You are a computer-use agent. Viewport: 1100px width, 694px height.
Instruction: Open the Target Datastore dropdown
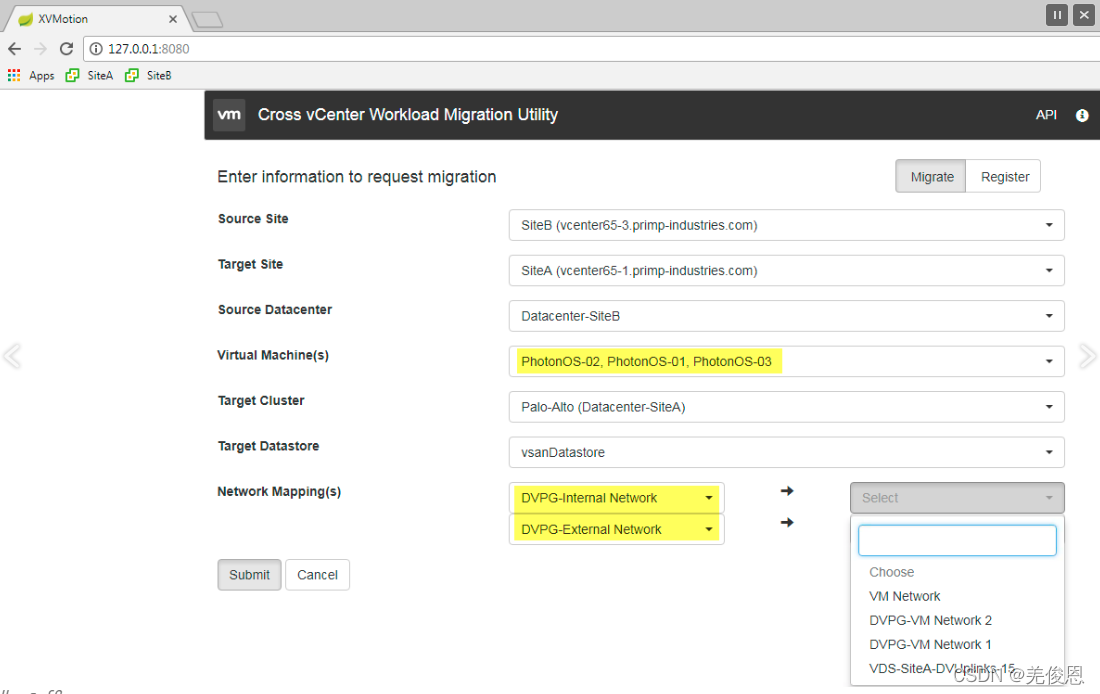click(786, 453)
